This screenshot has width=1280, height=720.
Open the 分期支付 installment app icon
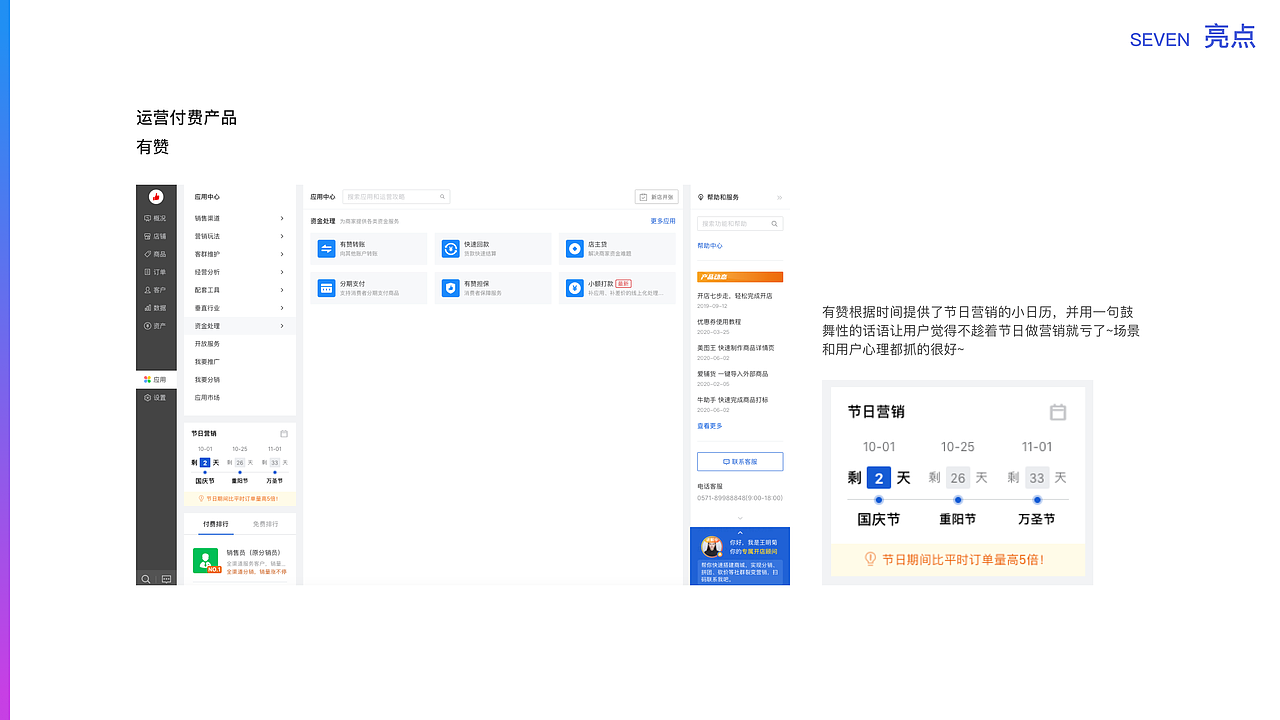pyautogui.click(x=326, y=288)
